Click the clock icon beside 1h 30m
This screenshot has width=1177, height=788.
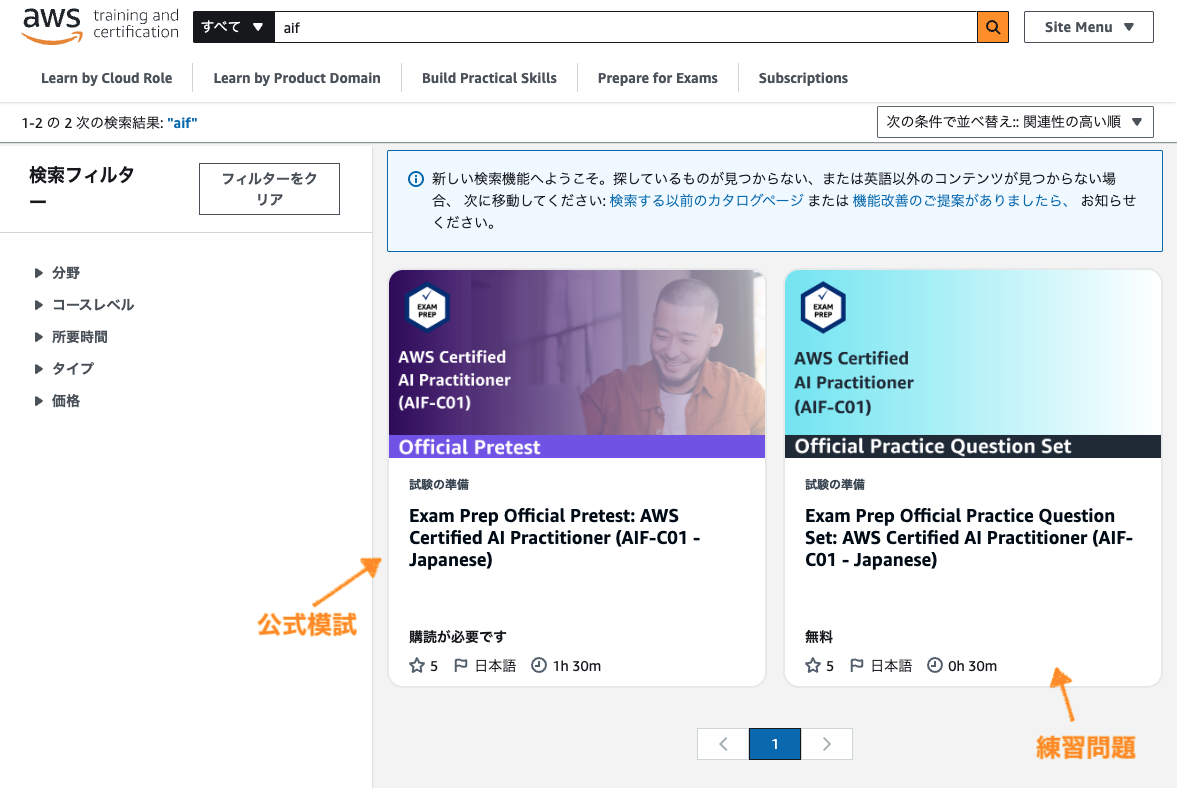click(x=539, y=666)
